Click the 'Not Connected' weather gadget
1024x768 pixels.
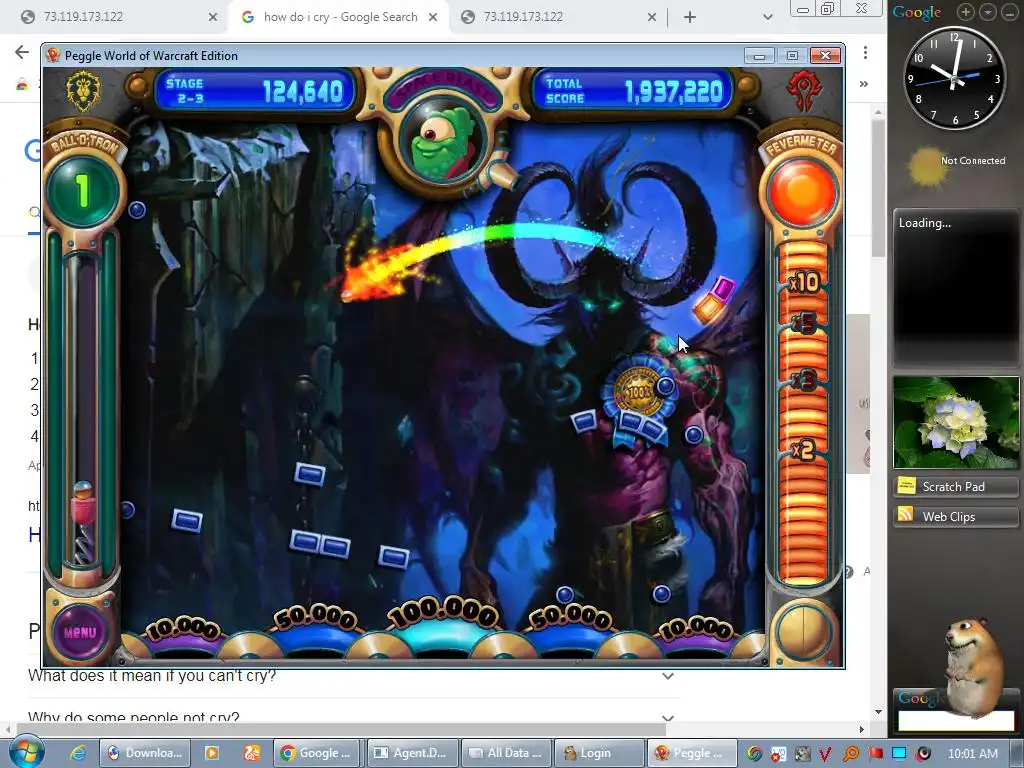tap(955, 167)
